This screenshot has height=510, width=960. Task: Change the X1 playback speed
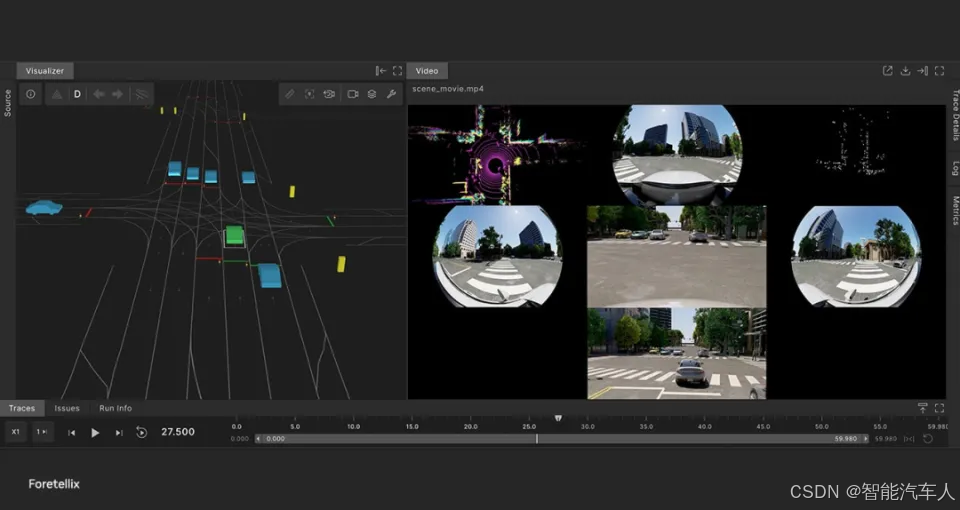tap(15, 432)
